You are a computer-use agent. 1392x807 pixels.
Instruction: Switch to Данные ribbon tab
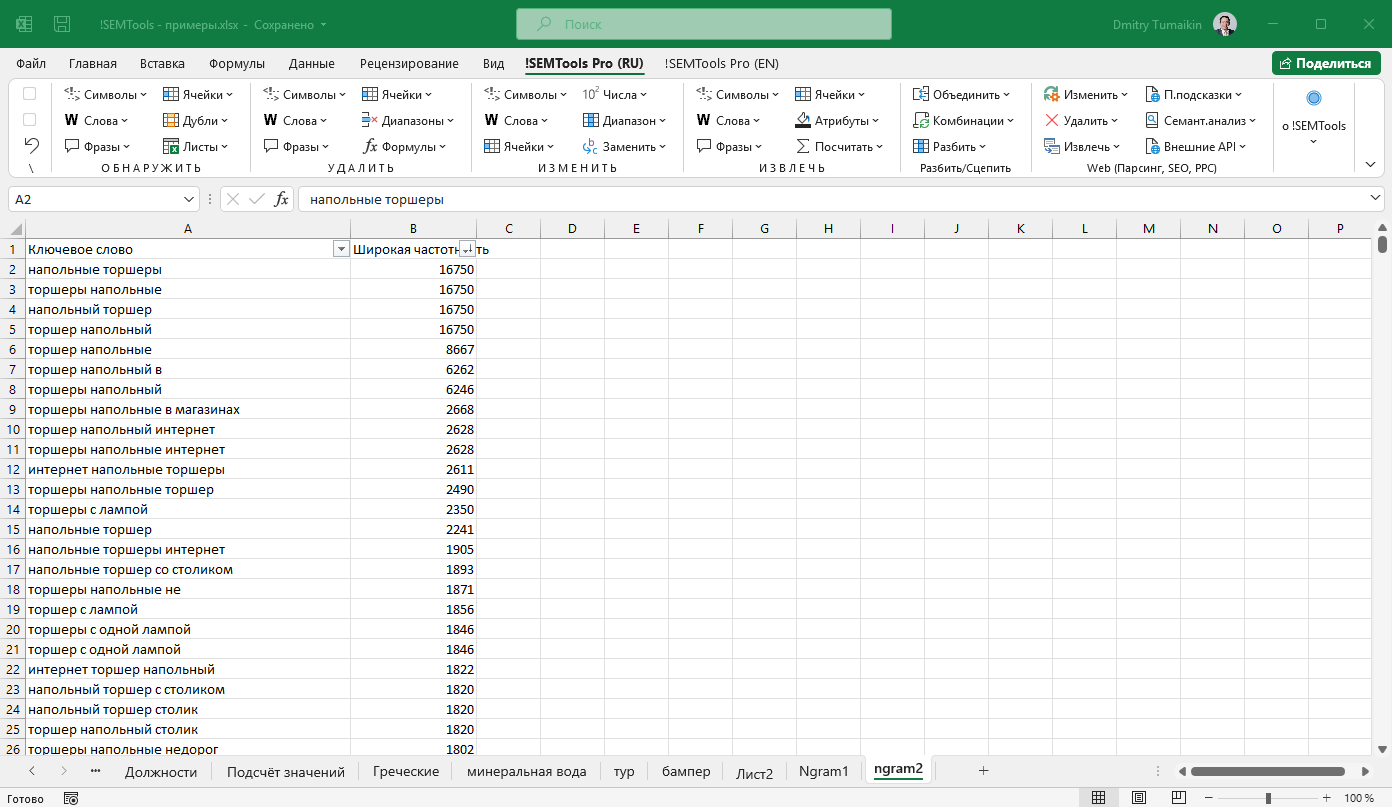pos(312,63)
